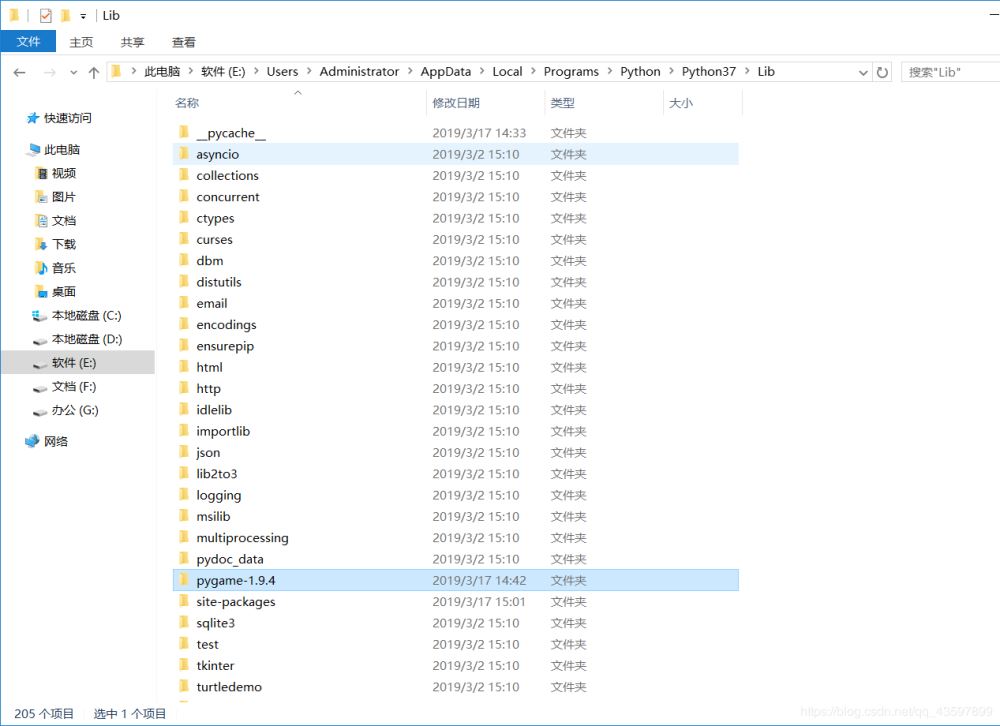This screenshot has height=726, width=1000.
Task: Switch to the 查看 ribbon tab
Action: tap(184, 42)
